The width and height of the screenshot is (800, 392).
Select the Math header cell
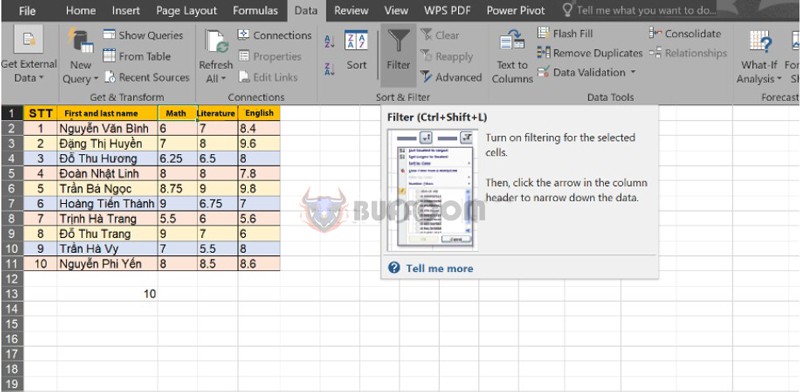click(178, 113)
